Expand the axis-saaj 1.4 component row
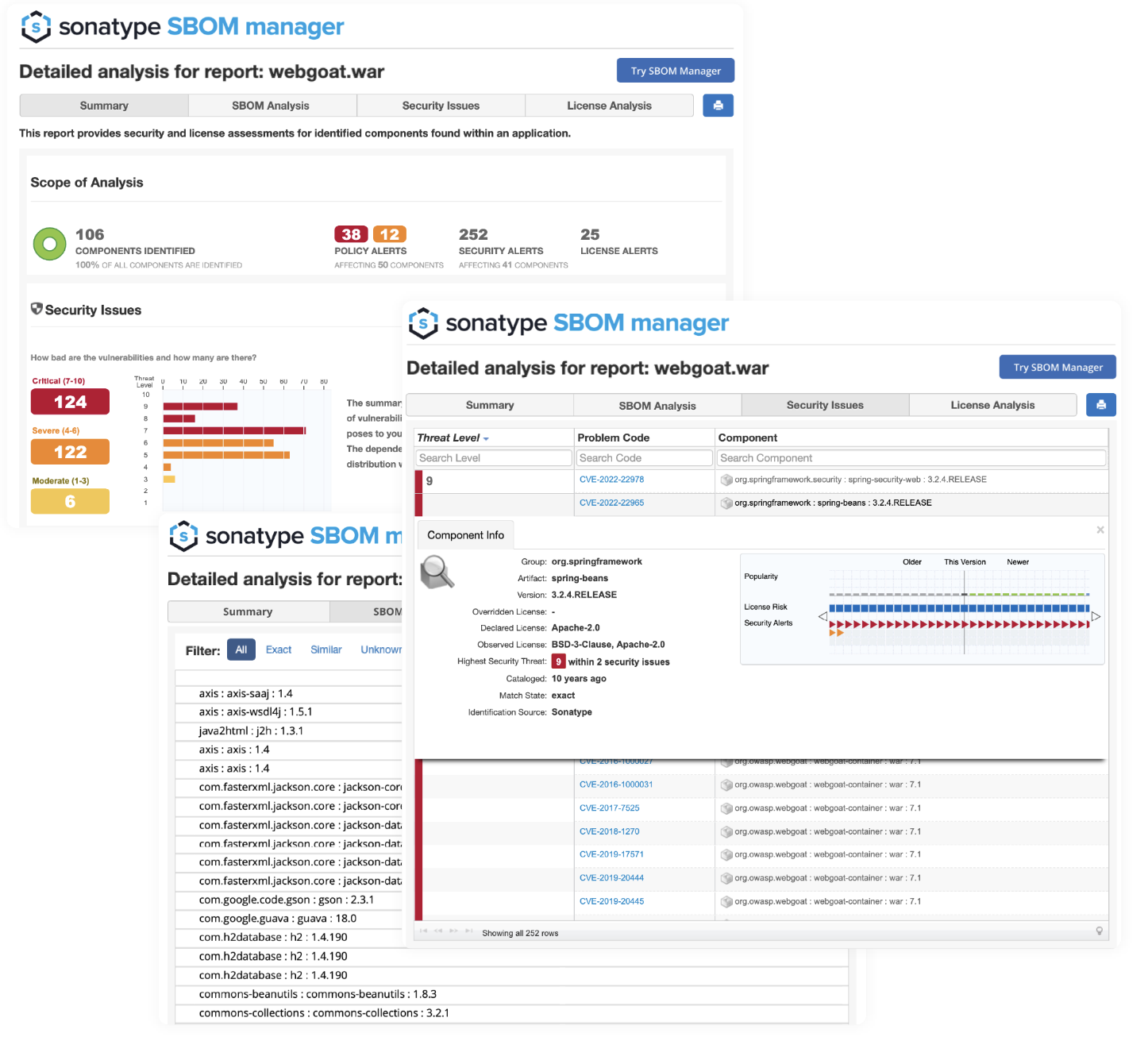Image resolution: width=1148 pixels, height=1037 pixels. [245, 693]
